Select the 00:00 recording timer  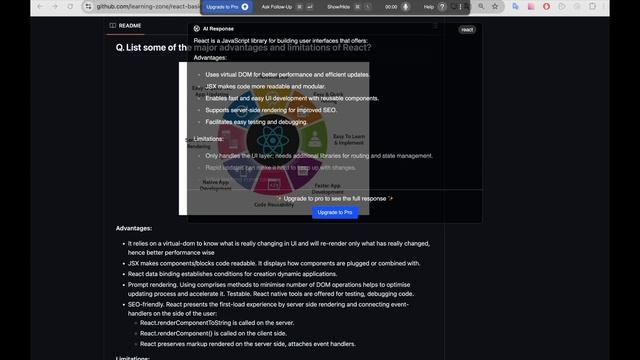coord(391,7)
